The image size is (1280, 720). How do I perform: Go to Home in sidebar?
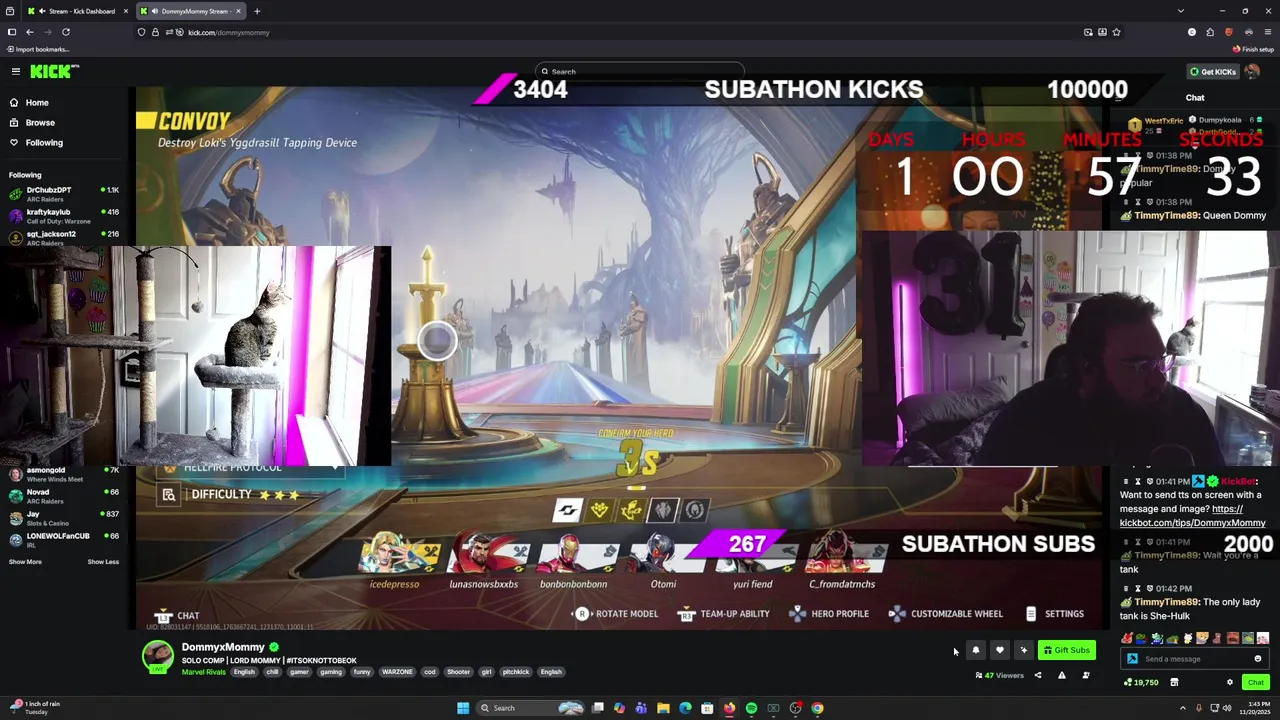pyautogui.click(x=37, y=102)
